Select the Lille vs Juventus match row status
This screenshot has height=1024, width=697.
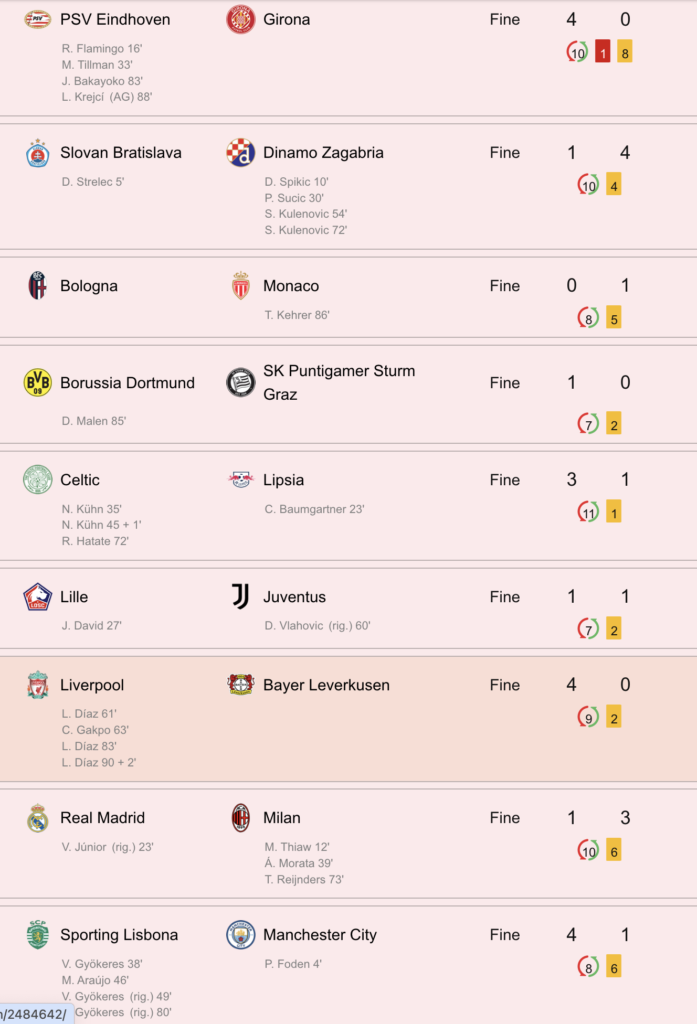[504, 597]
